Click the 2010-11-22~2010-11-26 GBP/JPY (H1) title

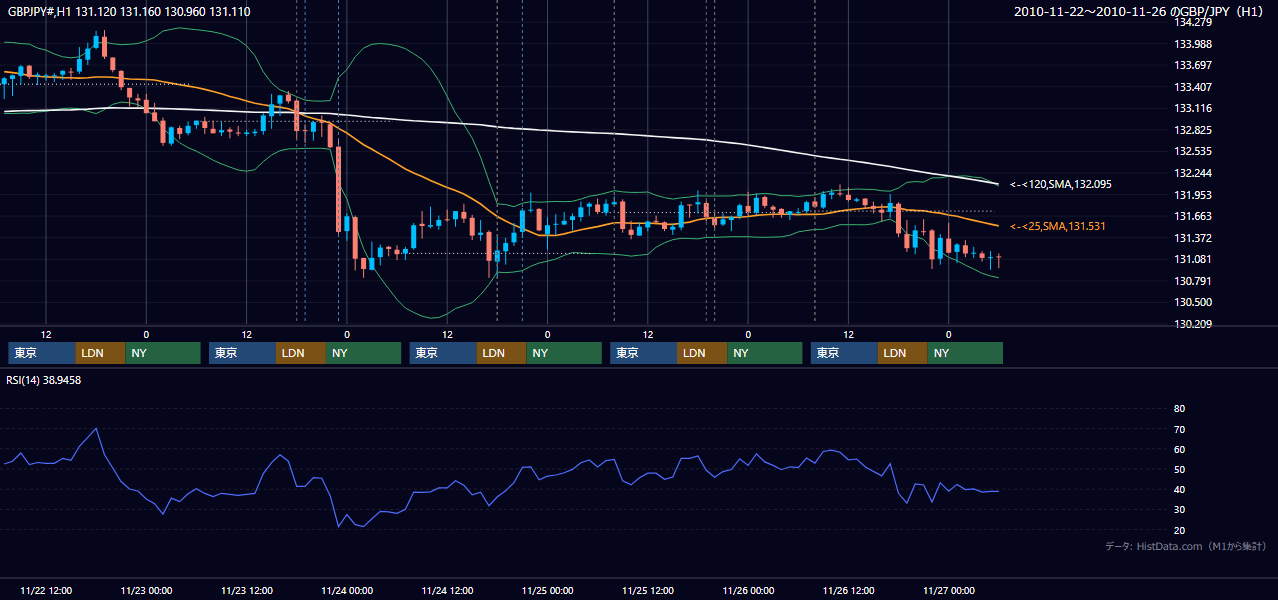click(1139, 12)
